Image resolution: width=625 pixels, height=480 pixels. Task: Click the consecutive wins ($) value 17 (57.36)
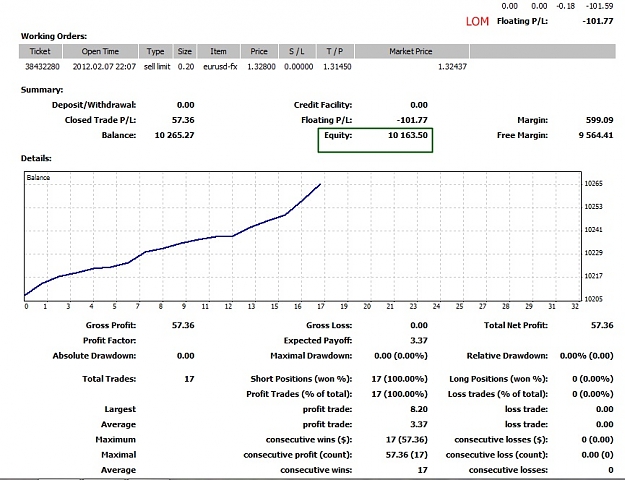tap(407, 439)
